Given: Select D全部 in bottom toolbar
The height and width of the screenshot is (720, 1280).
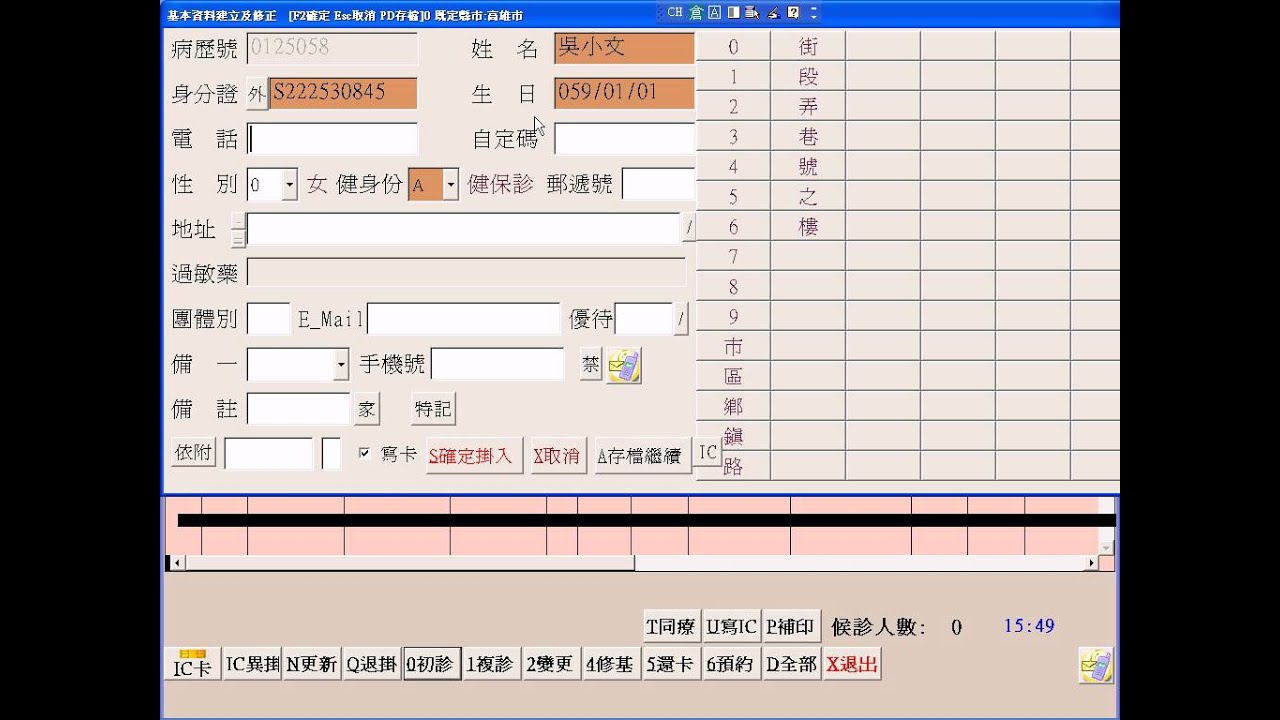Looking at the screenshot, I should click(x=791, y=664).
